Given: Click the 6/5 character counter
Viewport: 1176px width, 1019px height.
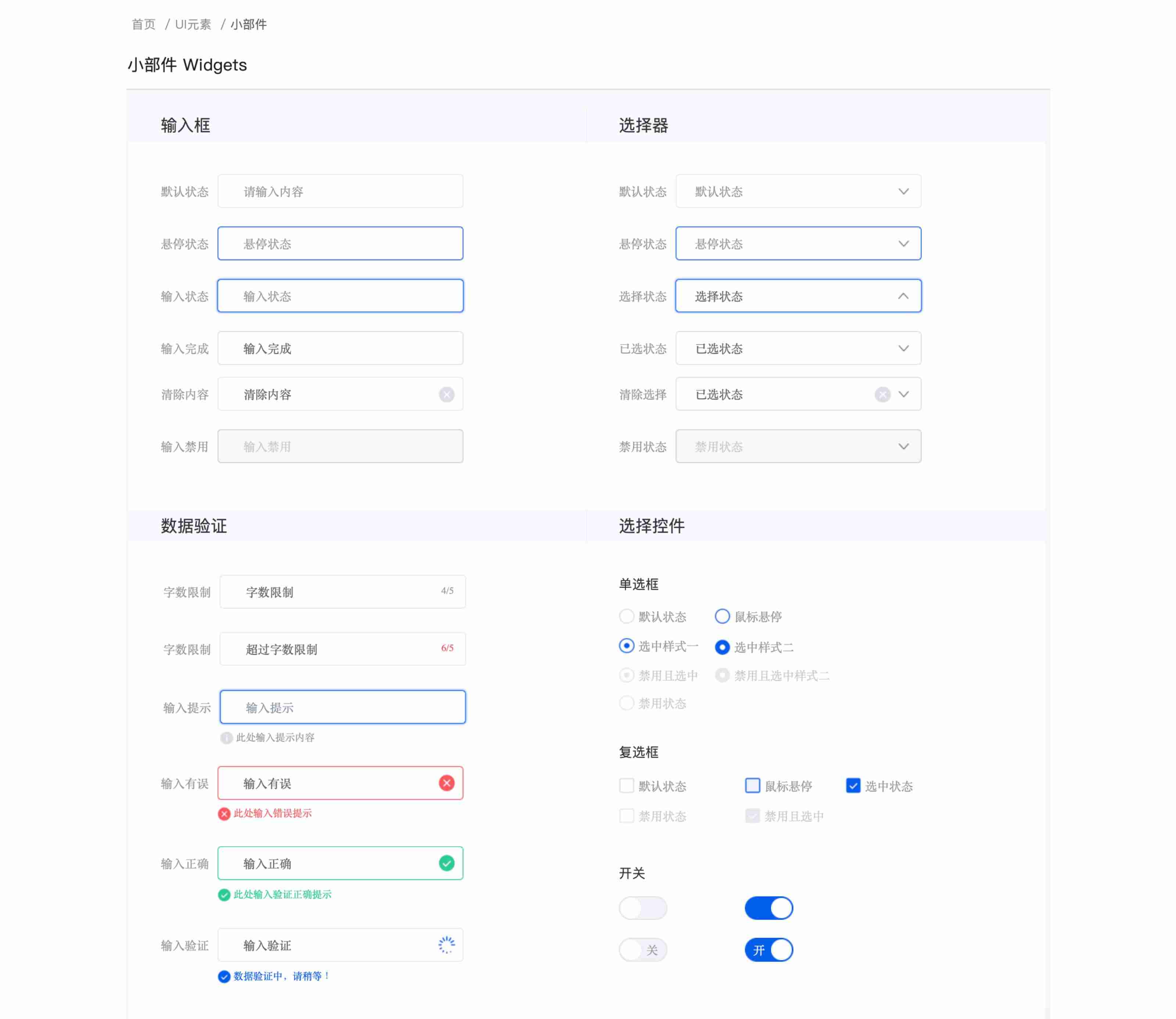Looking at the screenshot, I should pos(447,648).
